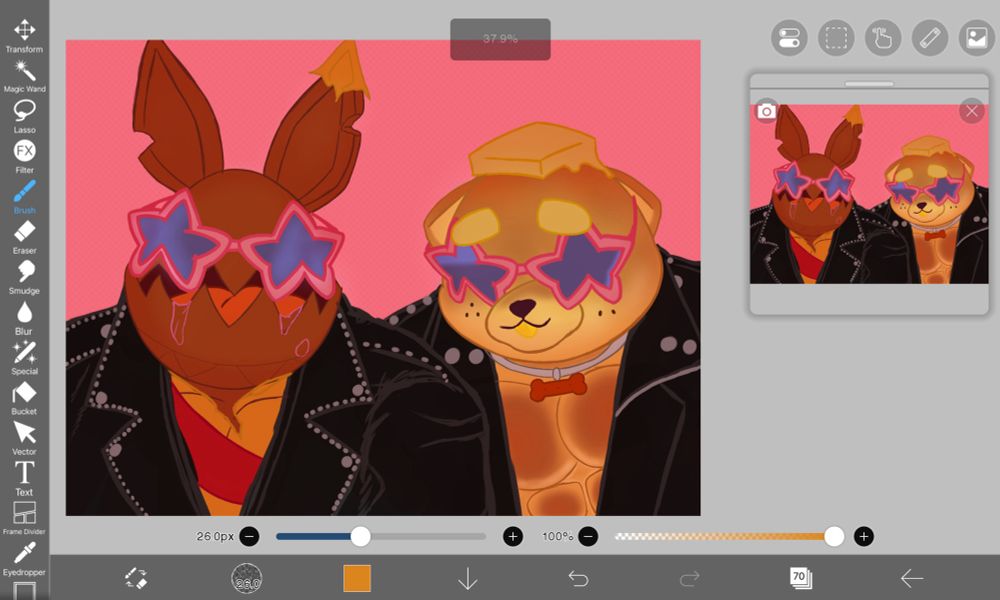Open the FX Filter tool
Viewport: 1000px width, 600px height.
[24, 157]
